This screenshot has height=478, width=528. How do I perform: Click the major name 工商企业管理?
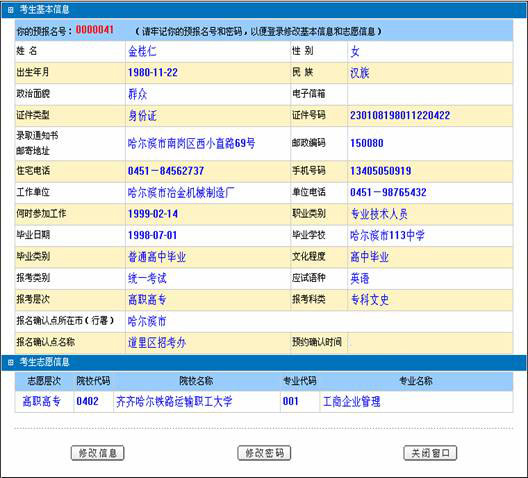point(352,401)
